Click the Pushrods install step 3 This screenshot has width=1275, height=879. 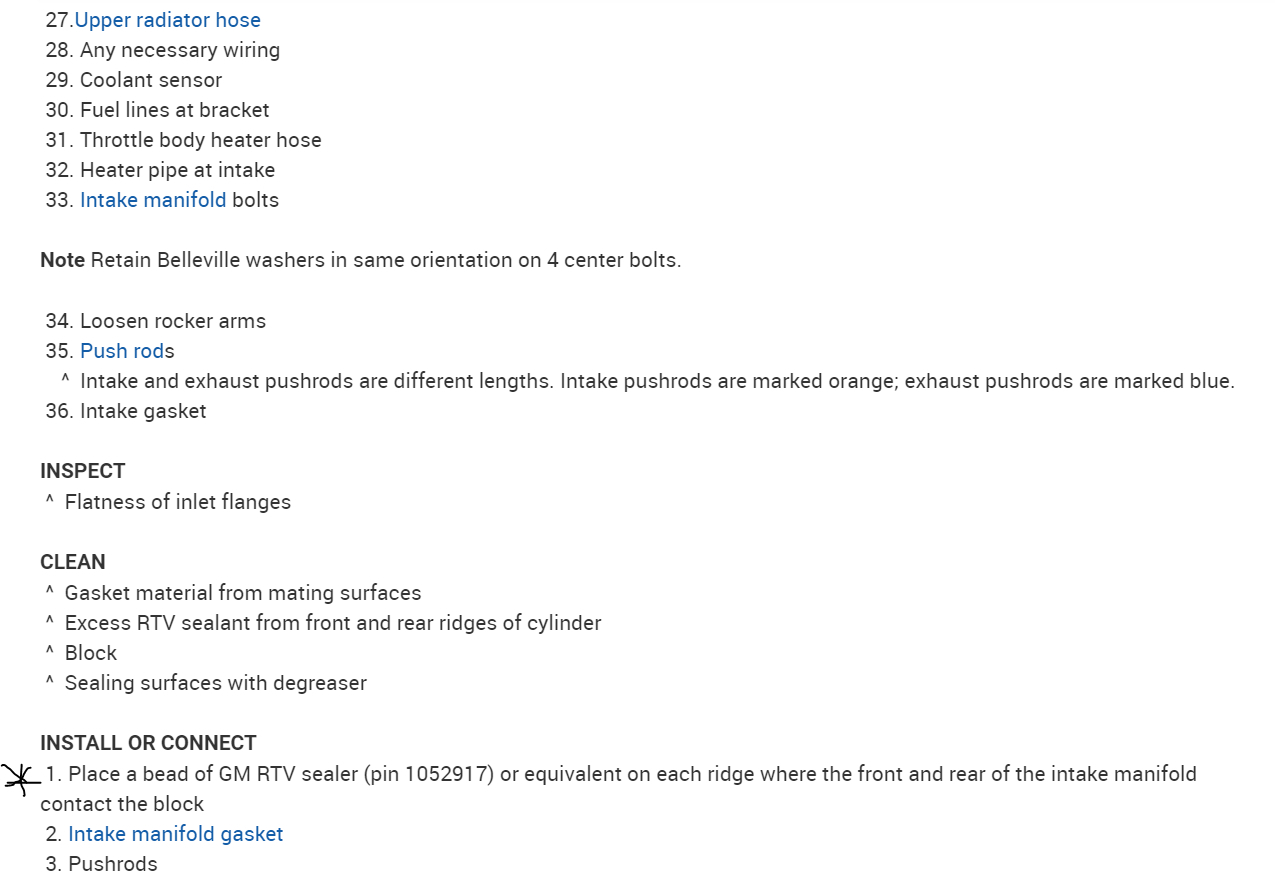click(112, 864)
